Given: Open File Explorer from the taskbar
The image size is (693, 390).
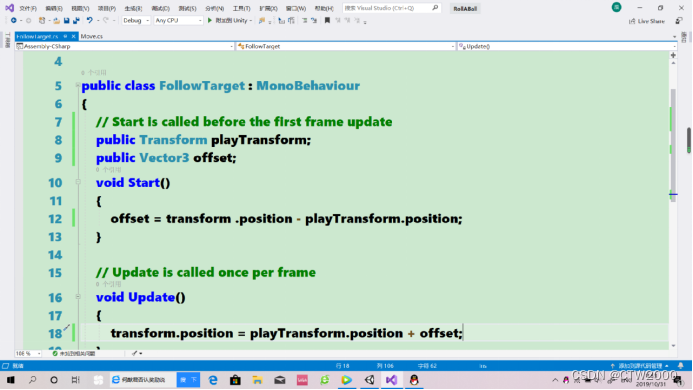Looking at the screenshot, I should tap(257, 380).
